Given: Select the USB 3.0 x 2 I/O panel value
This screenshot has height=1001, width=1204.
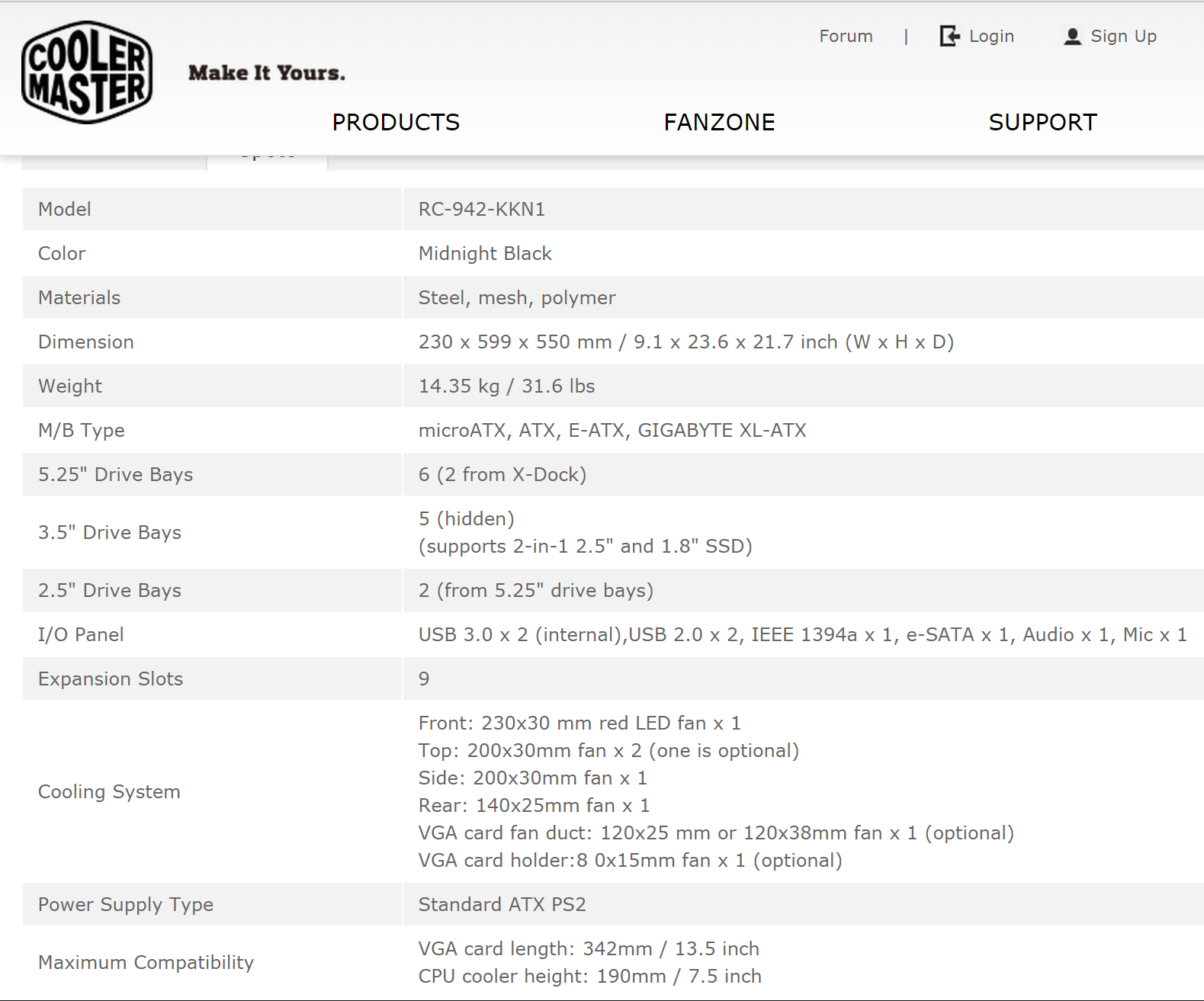Looking at the screenshot, I should [x=803, y=635].
